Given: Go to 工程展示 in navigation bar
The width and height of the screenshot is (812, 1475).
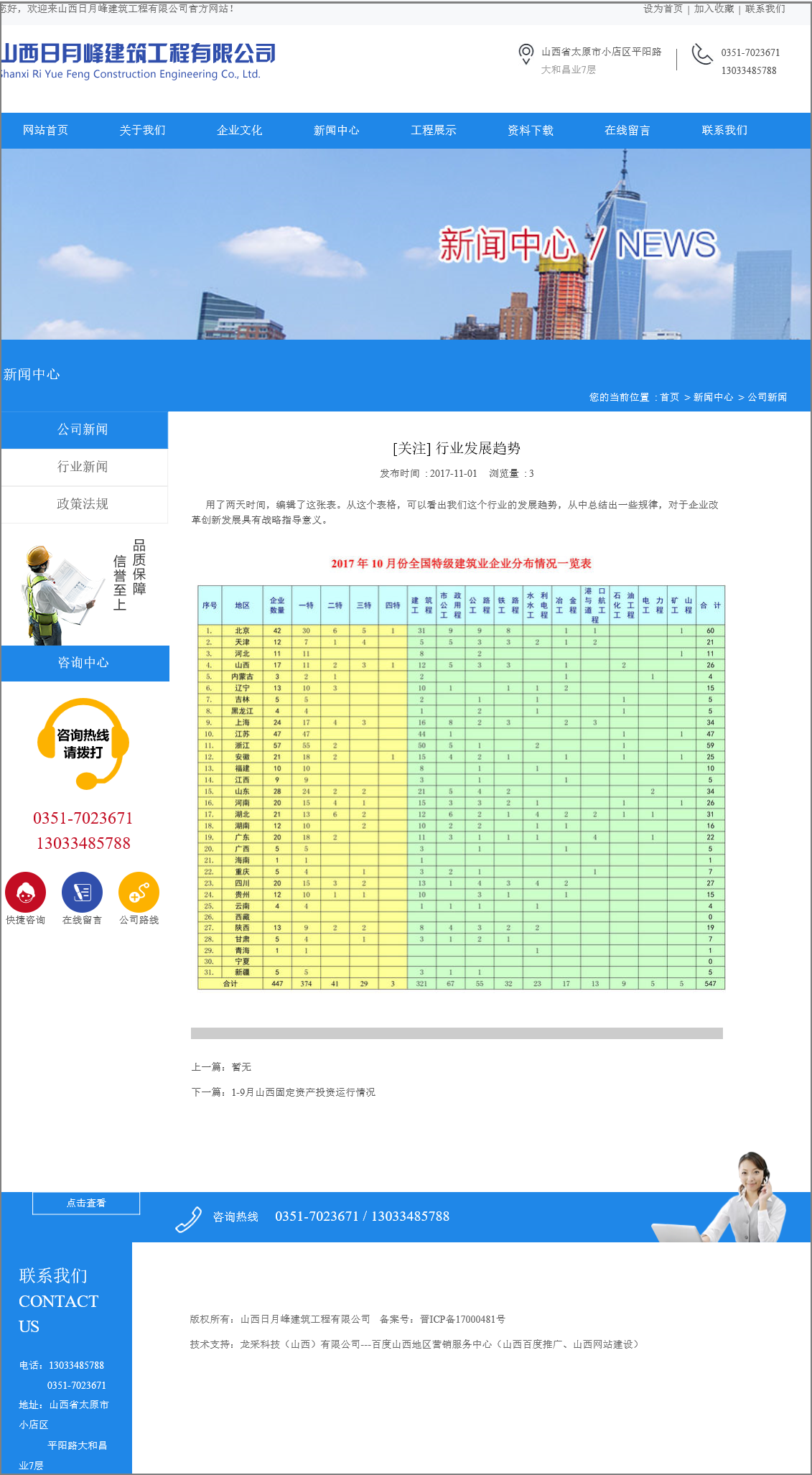Looking at the screenshot, I should point(433,130).
